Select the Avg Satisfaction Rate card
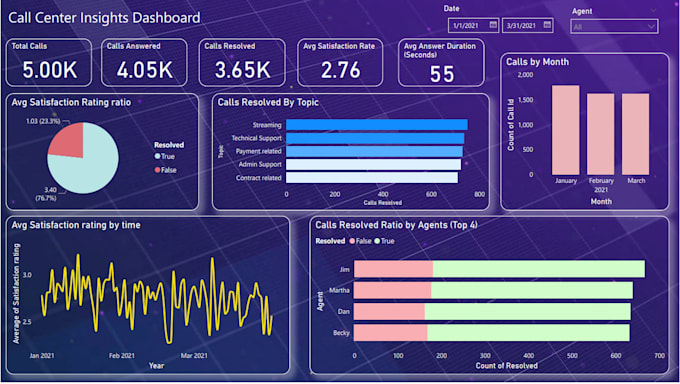Viewport: 680px width, 384px height. tap(340, 63)
